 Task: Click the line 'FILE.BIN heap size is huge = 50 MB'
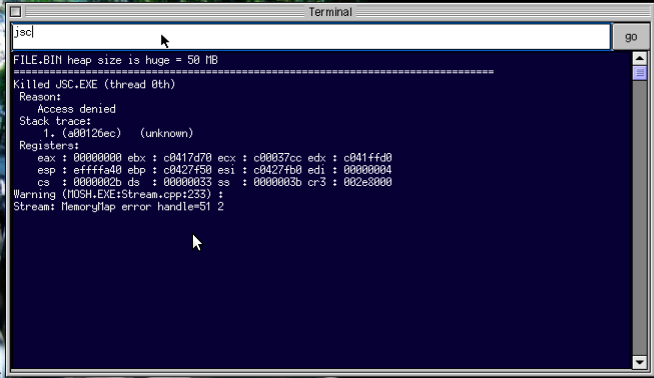pyautogui.click(x=116, y=60)
